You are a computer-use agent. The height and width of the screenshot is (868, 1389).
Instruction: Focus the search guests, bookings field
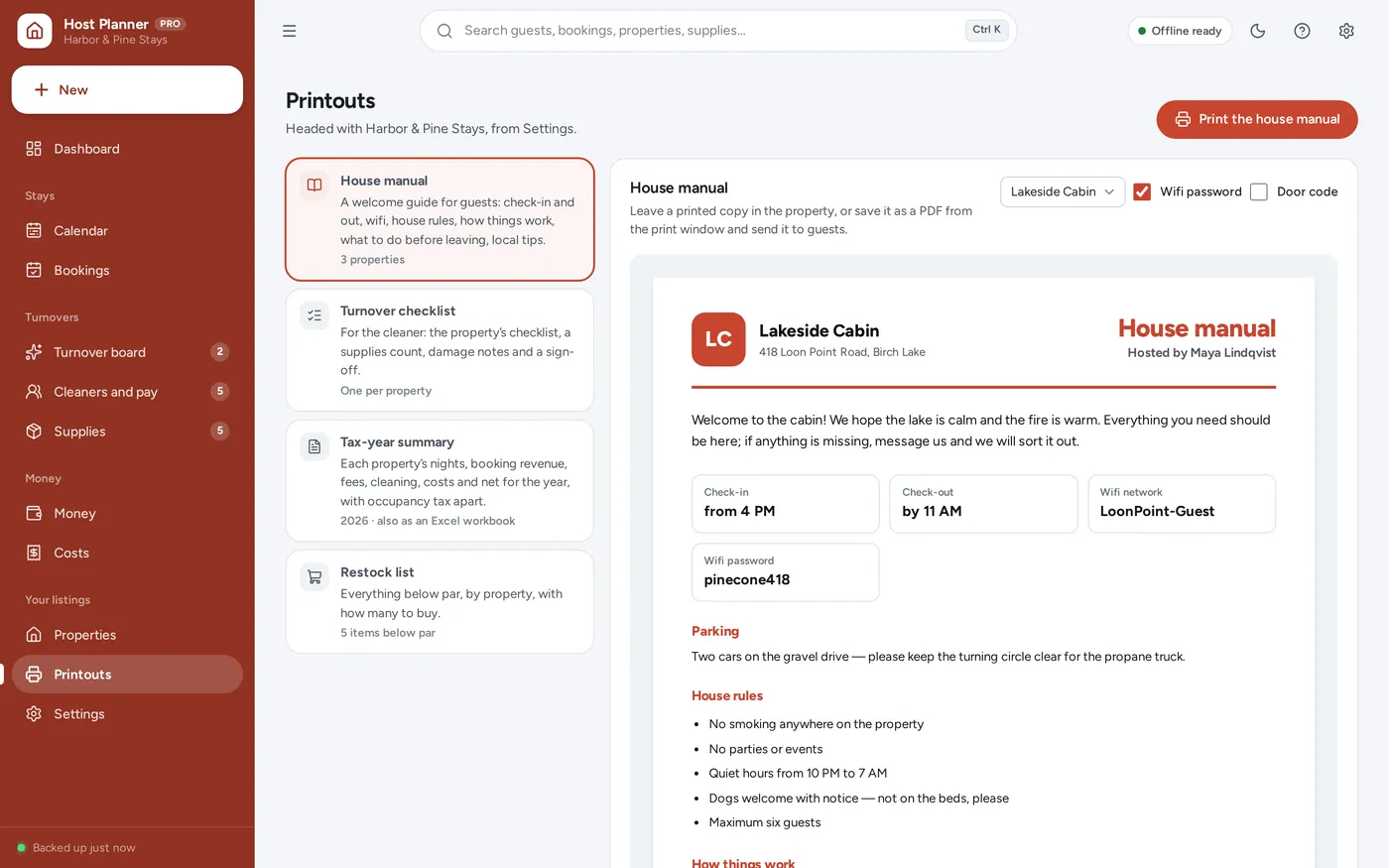click(x=718, y=31)
